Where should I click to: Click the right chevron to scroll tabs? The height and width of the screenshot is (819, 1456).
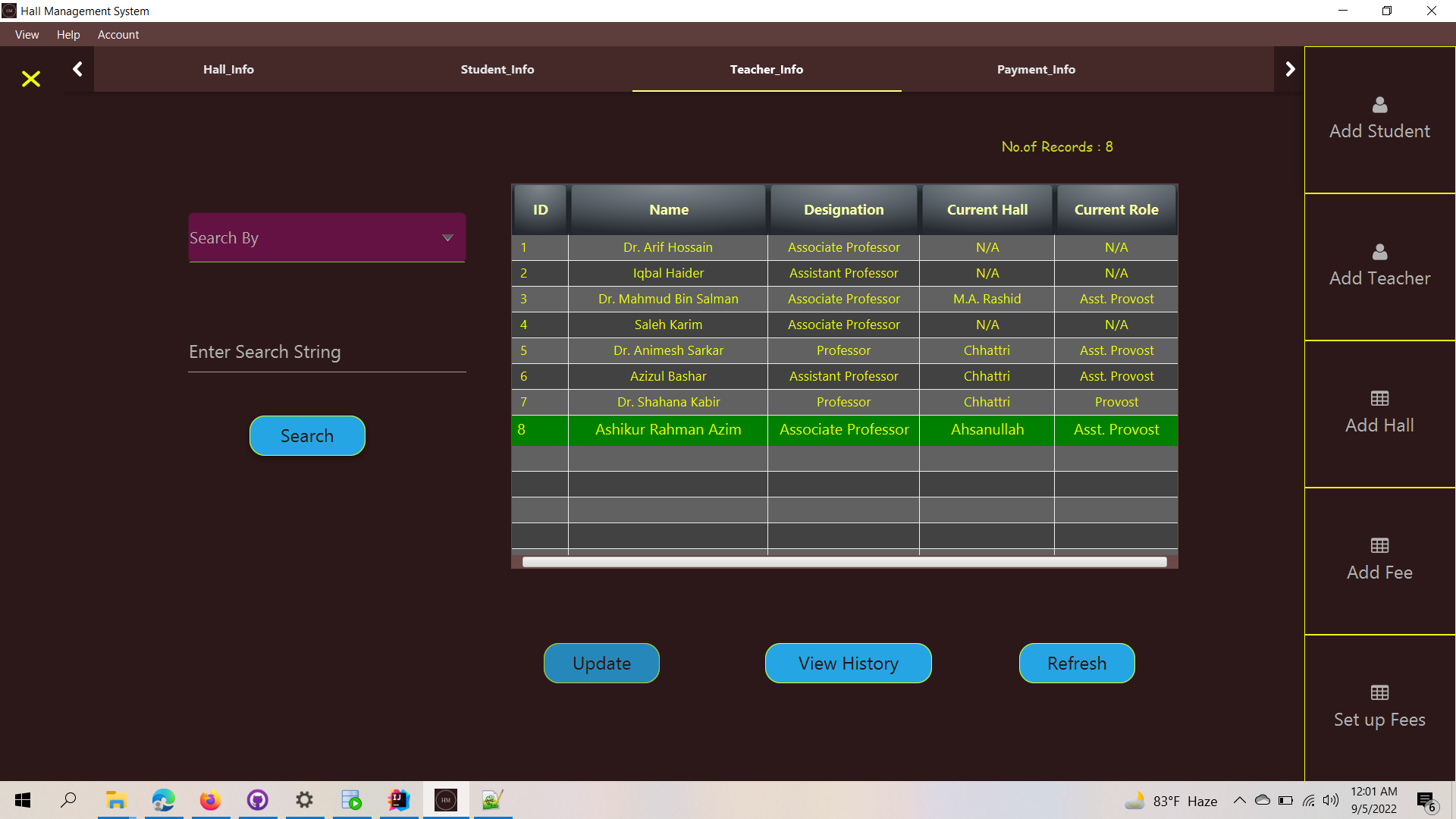[1290, 68]
